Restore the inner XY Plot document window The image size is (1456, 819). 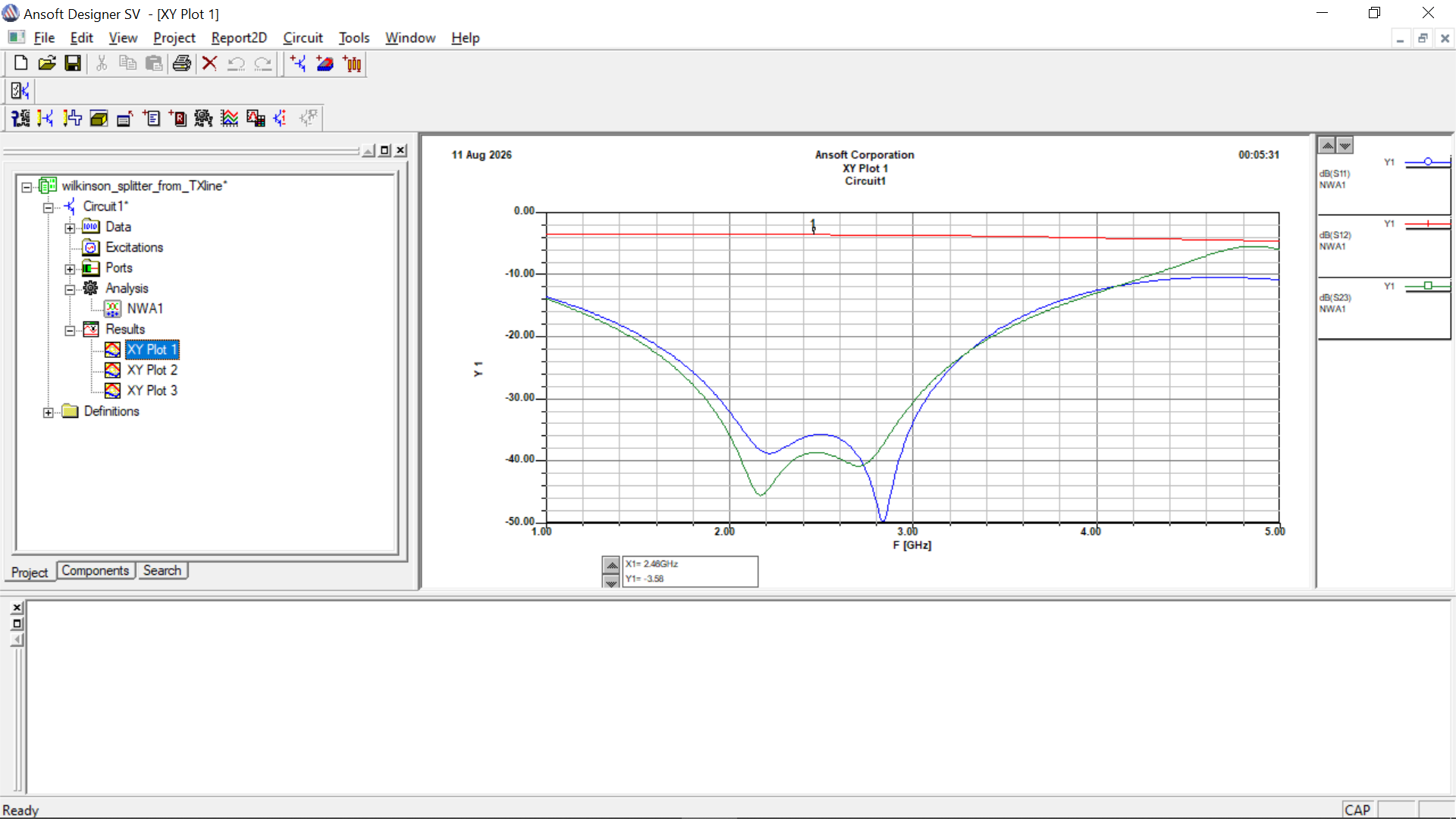point(1423,38)
